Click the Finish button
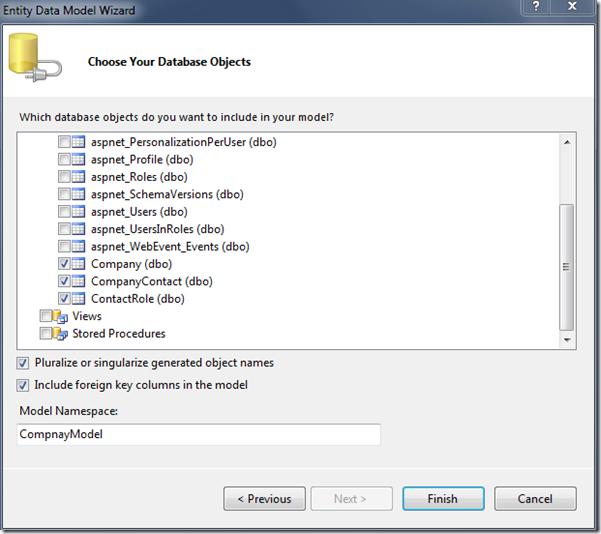This screenshot has width=601, height=534. (443, 499)
